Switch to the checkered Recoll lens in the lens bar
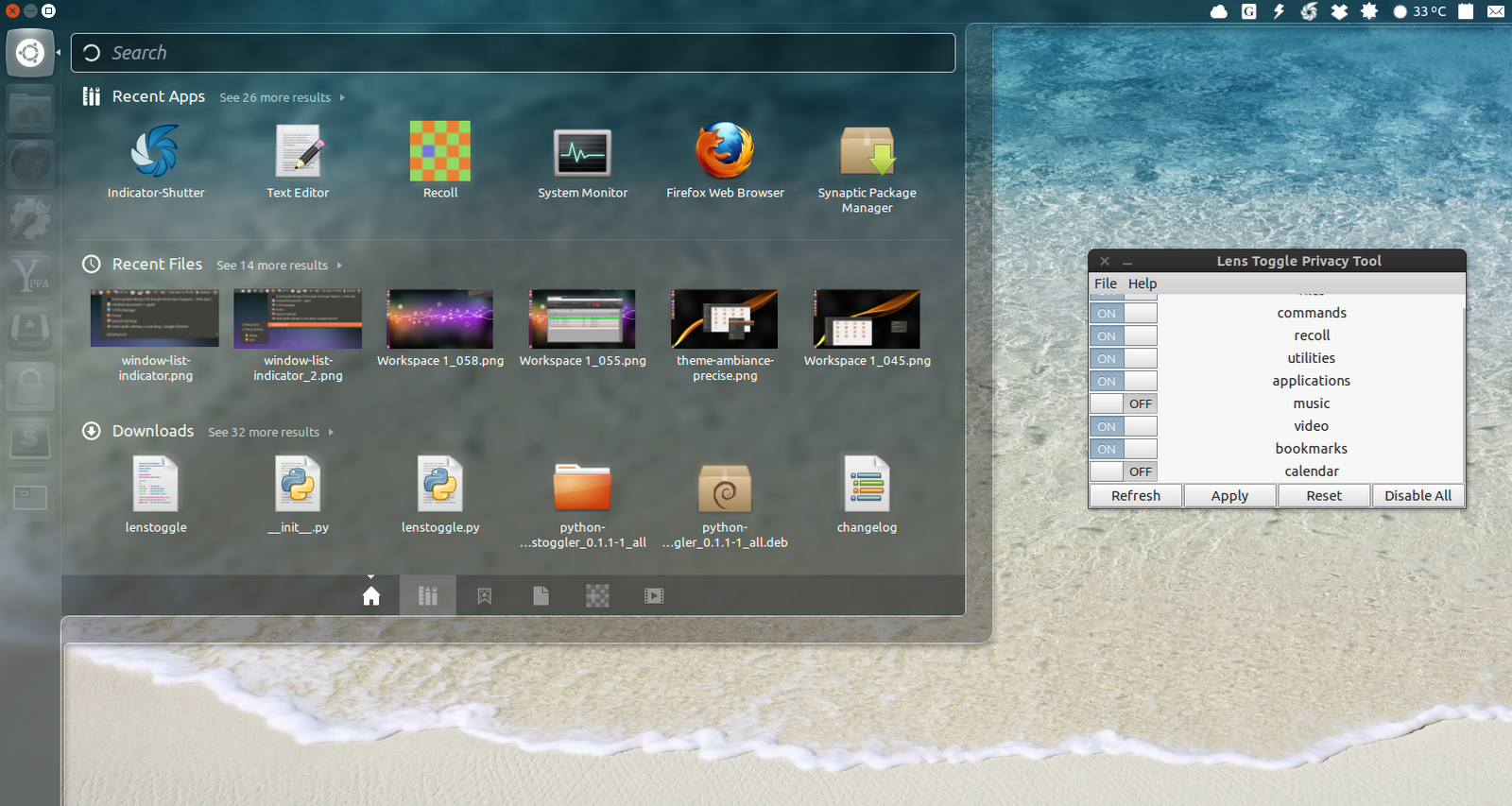Viewport: 1512px width, 806px height. pos(597,596)
